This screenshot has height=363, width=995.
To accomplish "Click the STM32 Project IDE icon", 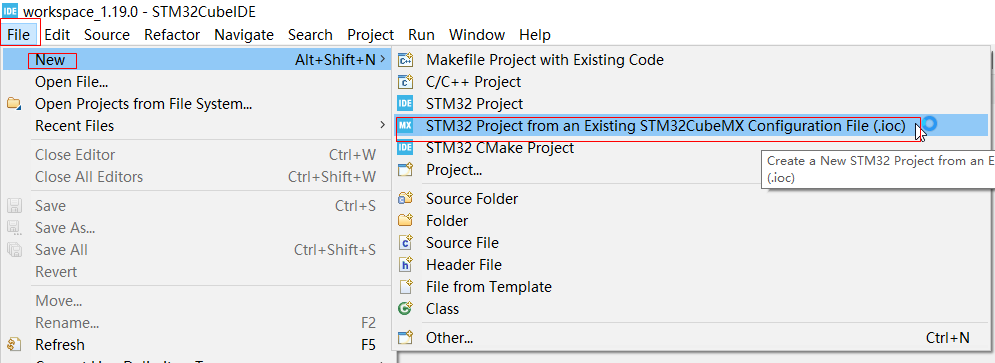I will click(x=405, y=103).
